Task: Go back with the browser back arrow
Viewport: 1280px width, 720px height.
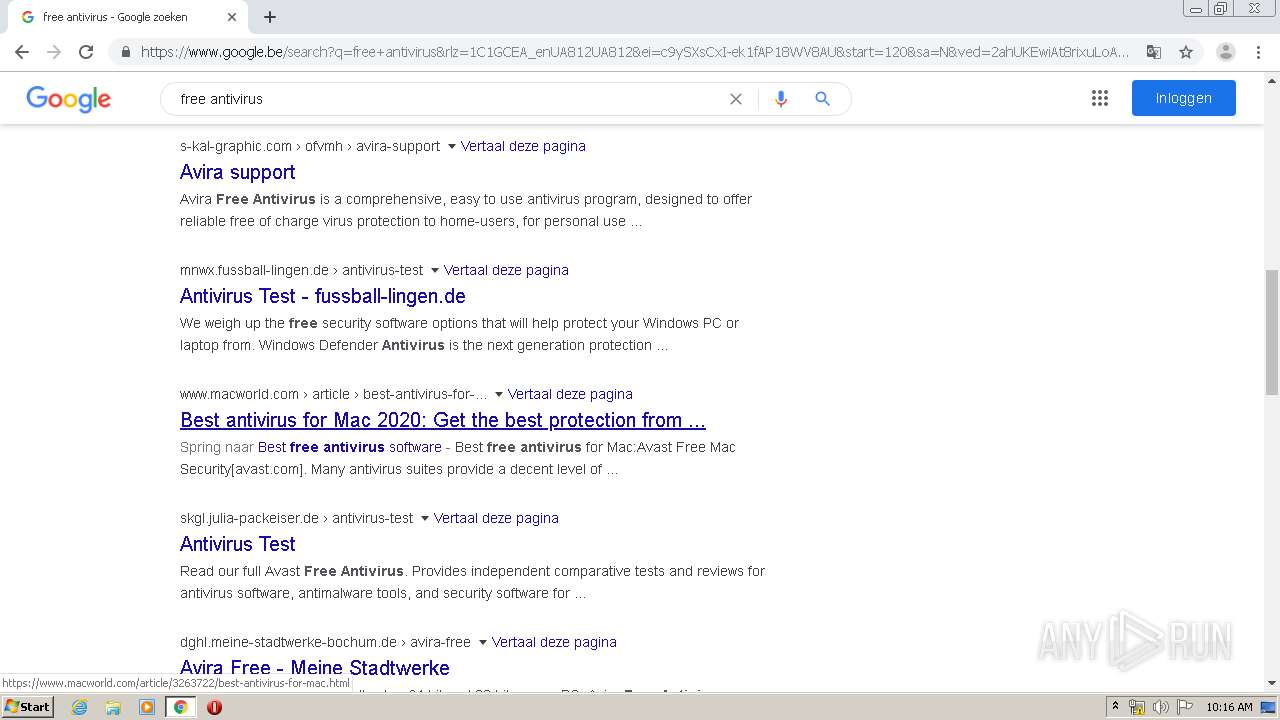Action: (x=22, y=52)
